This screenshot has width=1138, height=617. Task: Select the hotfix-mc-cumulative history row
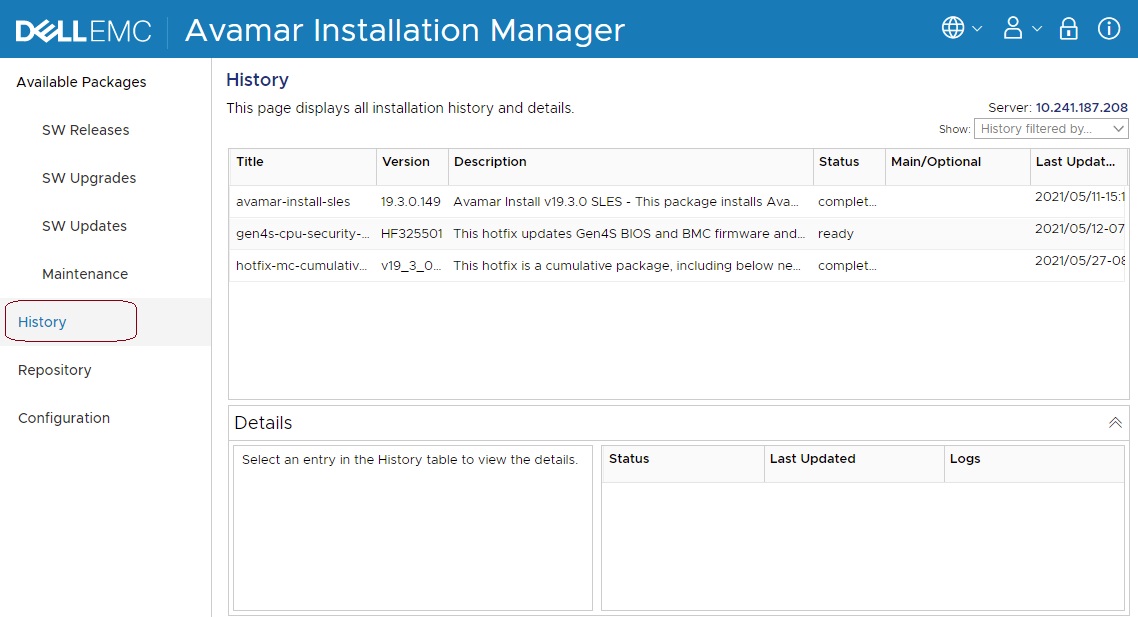point(303,266)
